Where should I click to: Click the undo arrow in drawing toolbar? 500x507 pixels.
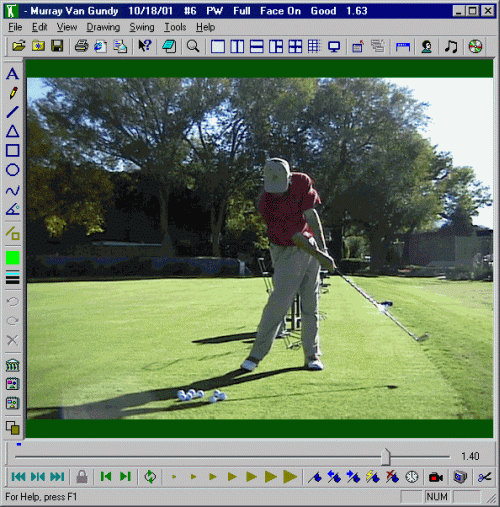(13, 302)
